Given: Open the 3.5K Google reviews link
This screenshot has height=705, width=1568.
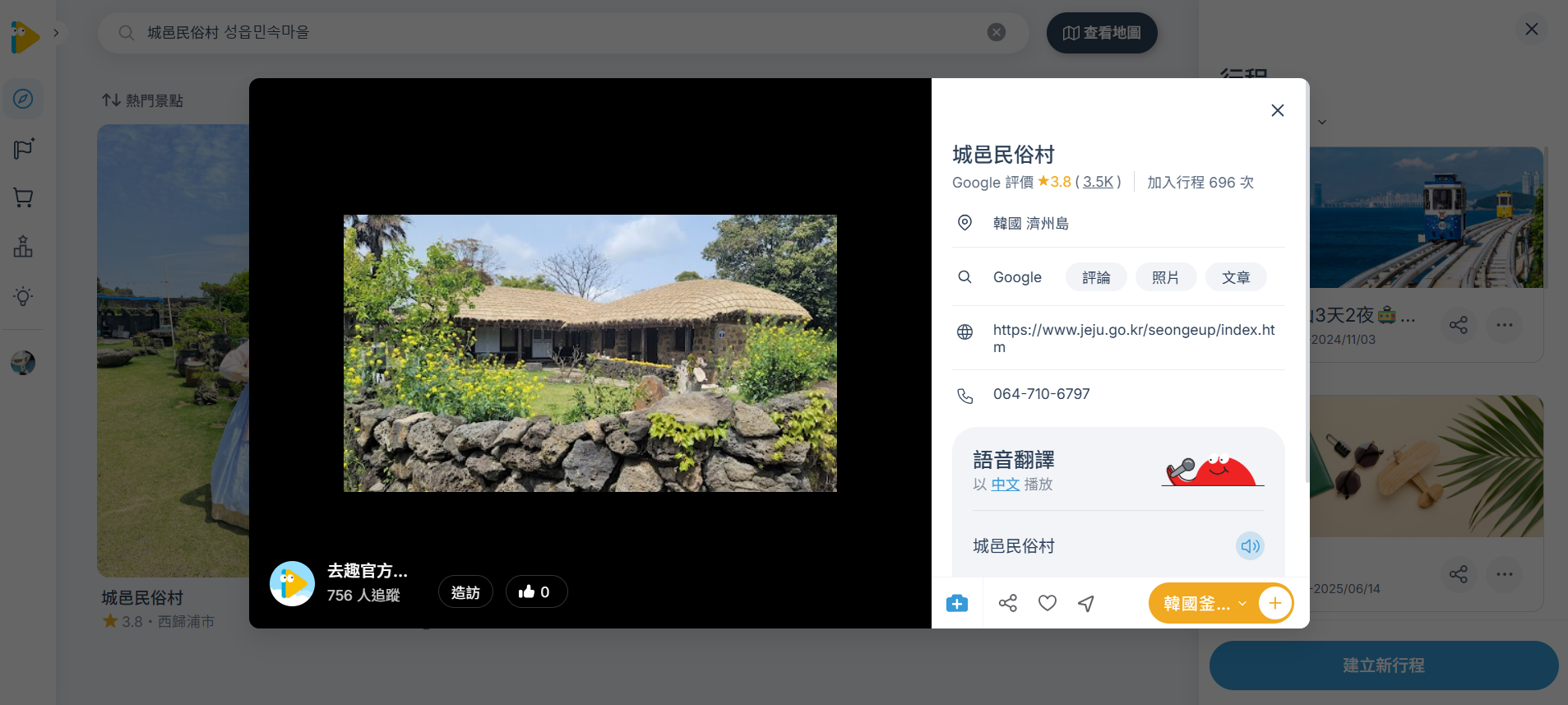Looking at the screenshot, I should [1098, 182].
